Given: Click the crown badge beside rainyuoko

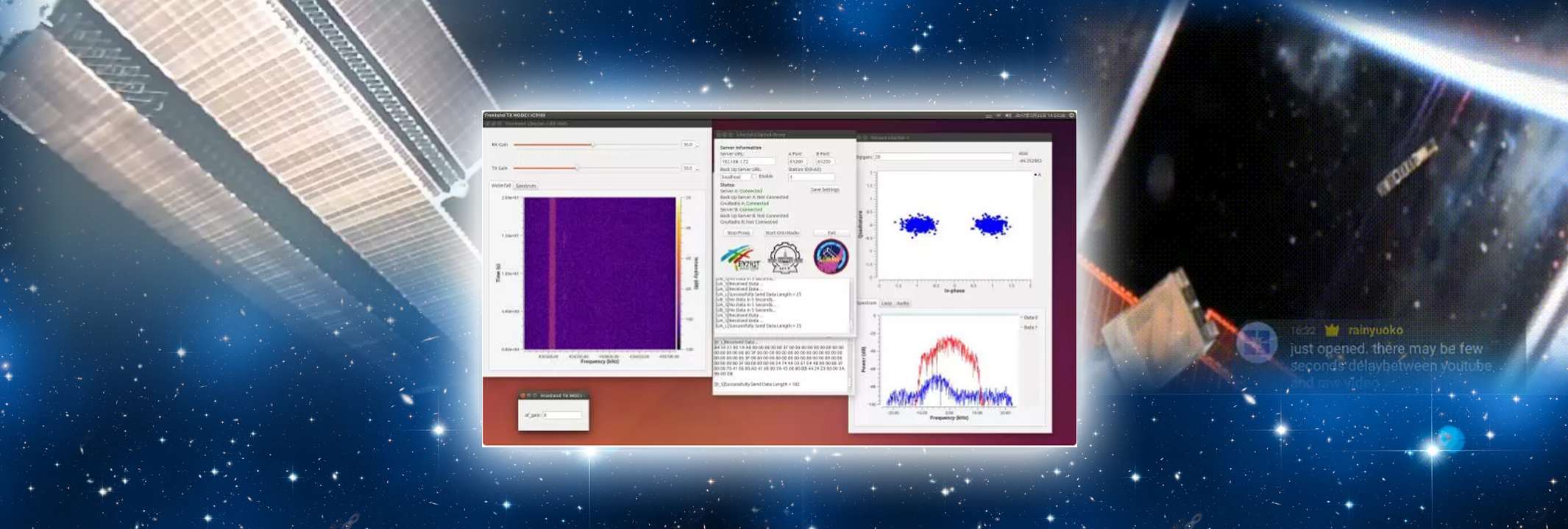Looking at the screenshot, I should point(1332,330).
